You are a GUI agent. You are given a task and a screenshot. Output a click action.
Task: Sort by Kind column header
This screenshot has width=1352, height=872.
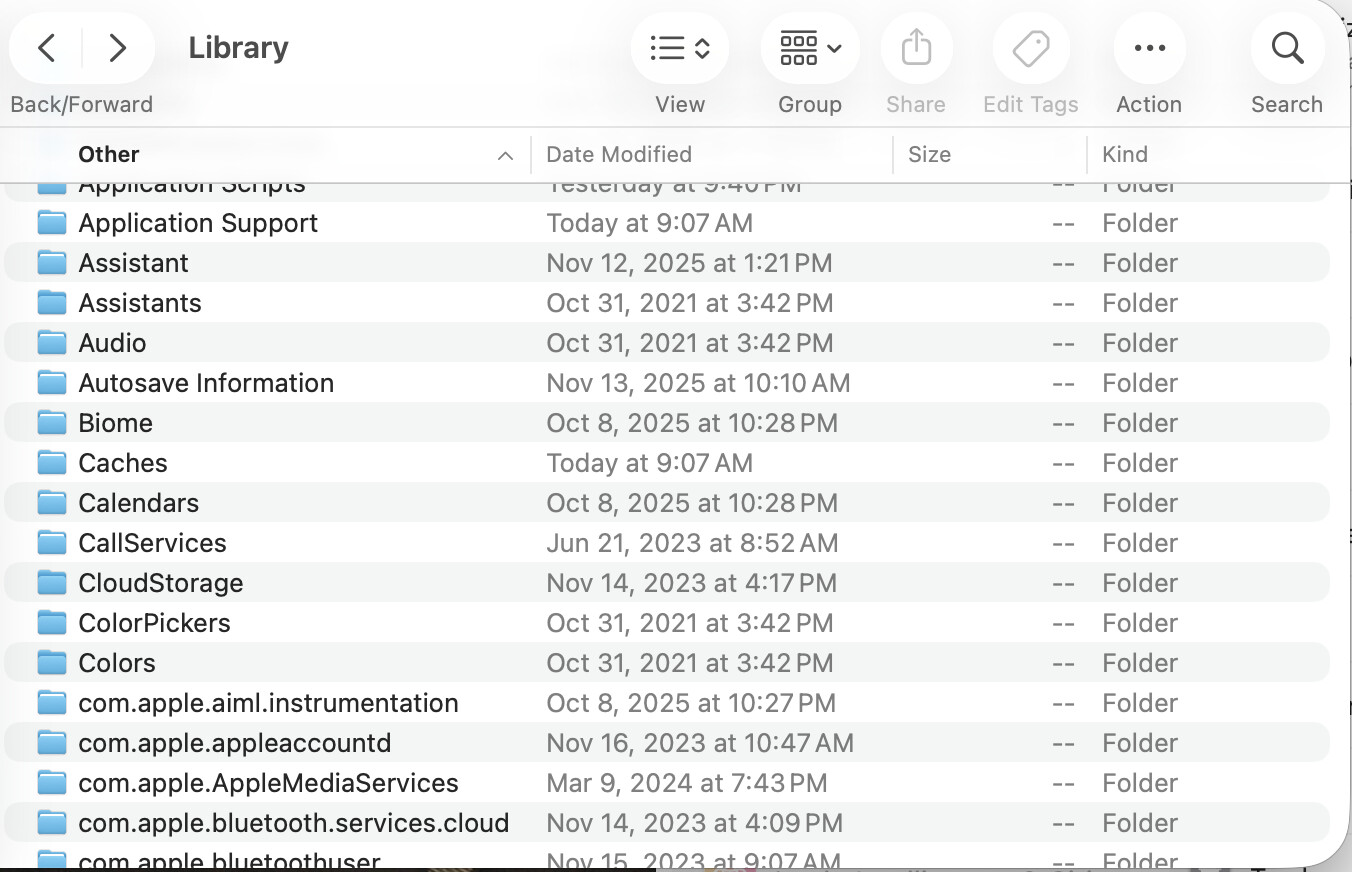point(1125,154)
